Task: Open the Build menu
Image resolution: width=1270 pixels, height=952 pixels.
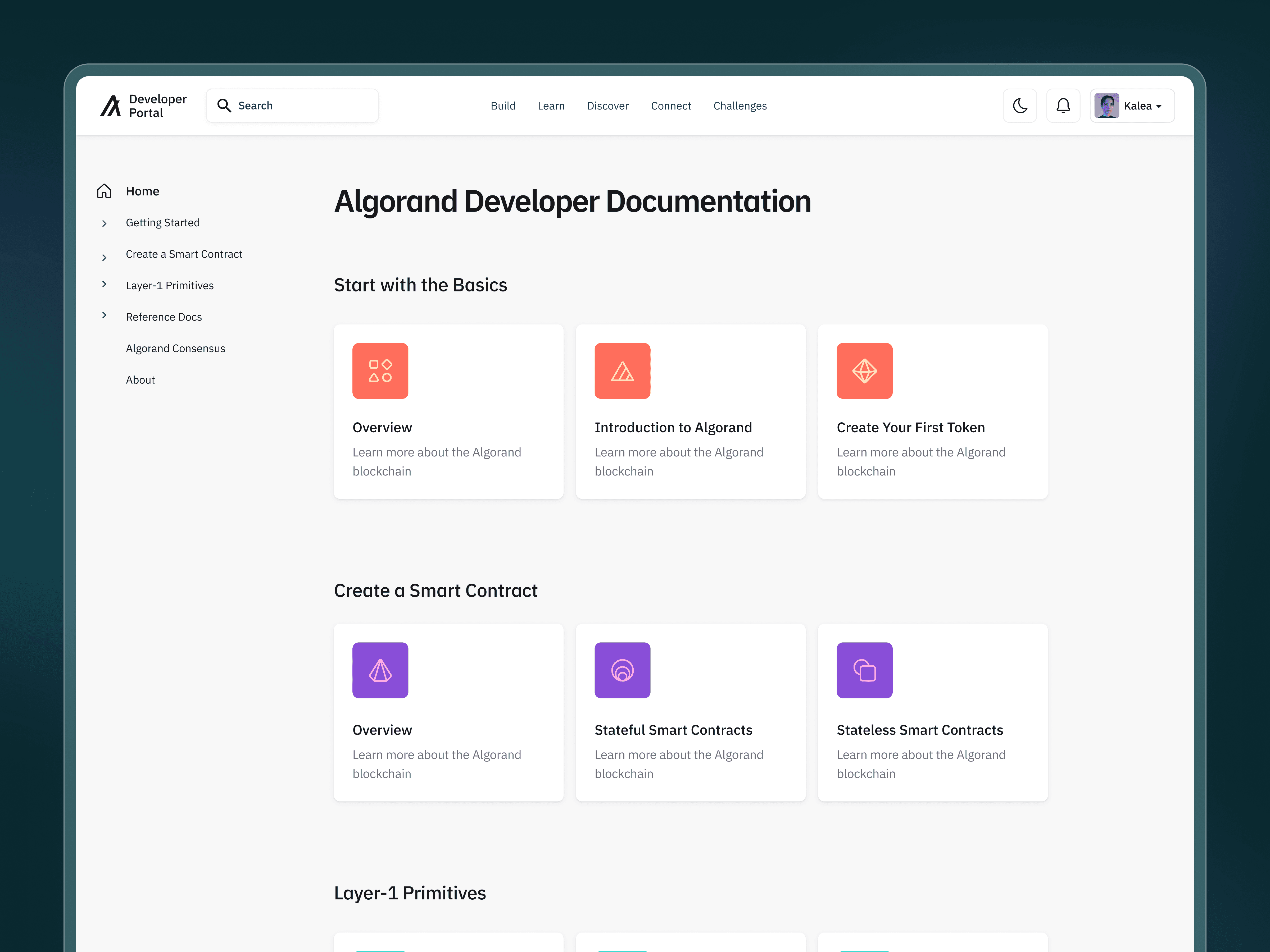Action: [502, 106]
